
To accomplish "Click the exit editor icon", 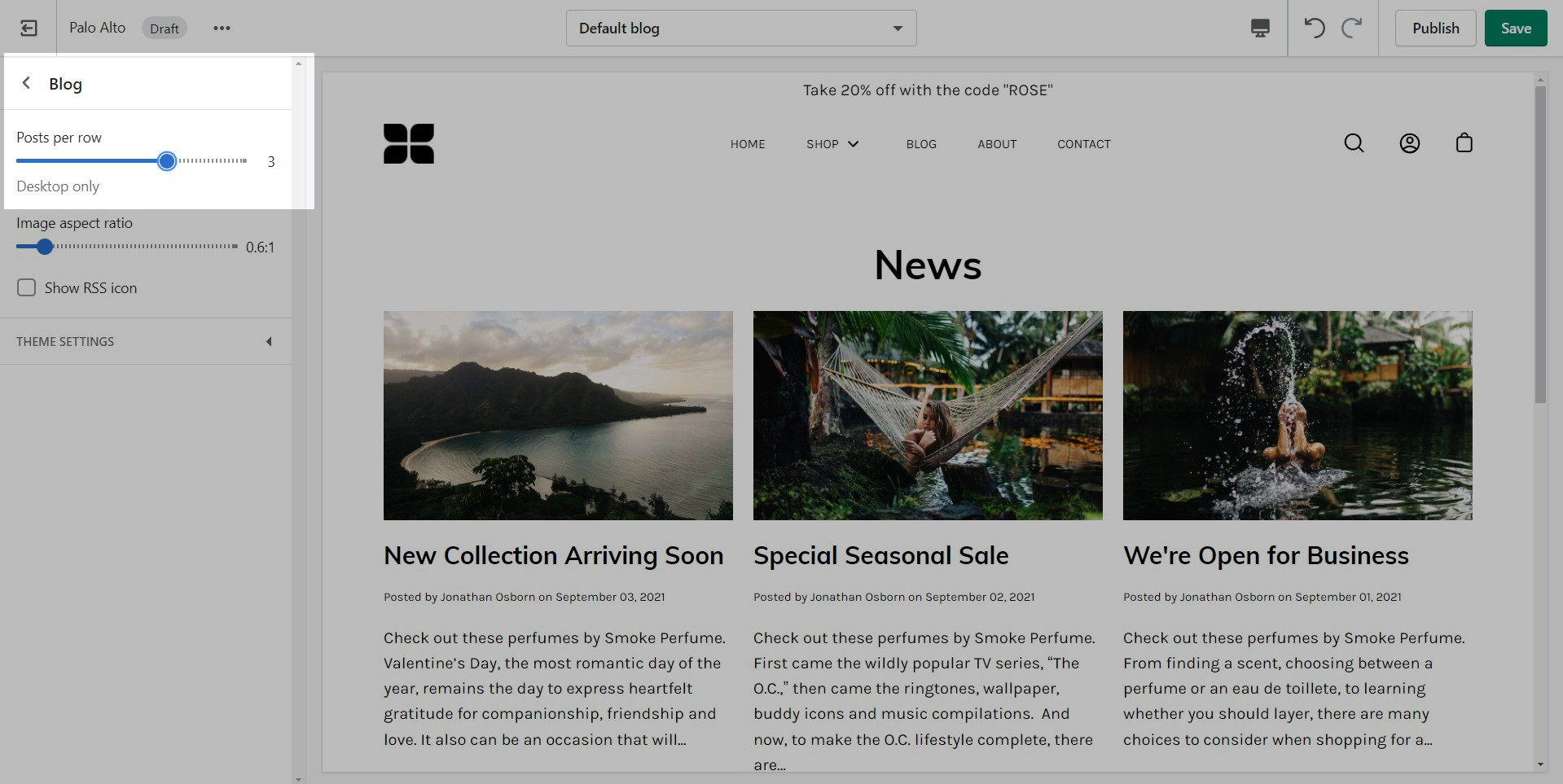I will coord(29,28).
